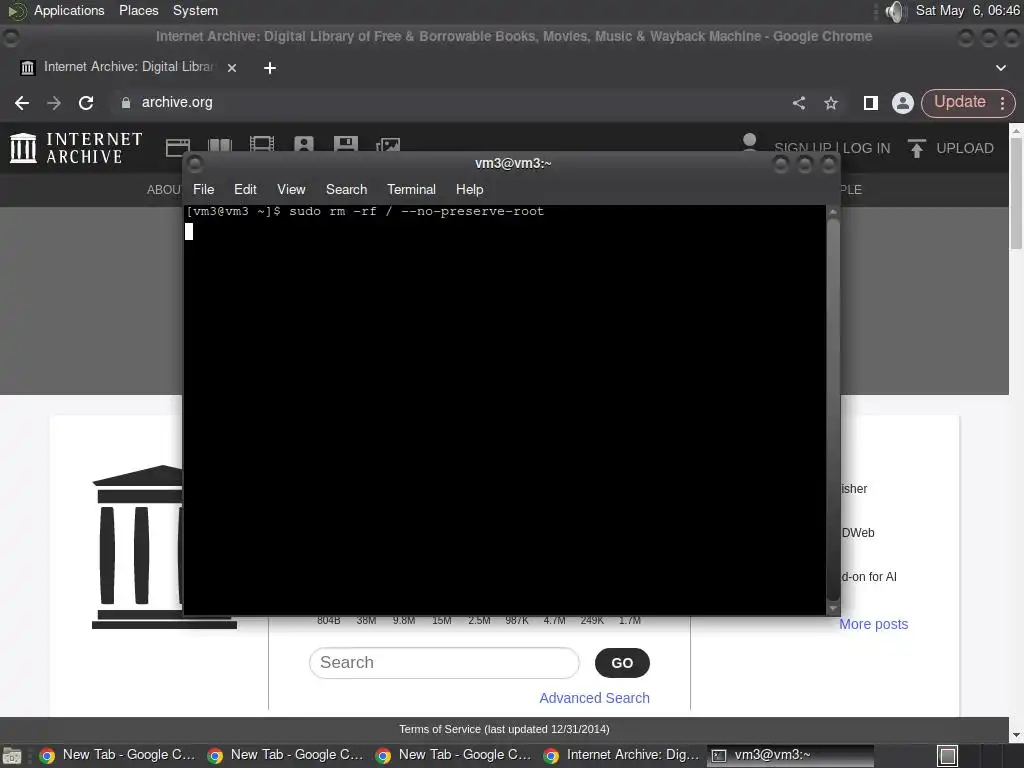Click the Internet Archive logo

point(76,148)
